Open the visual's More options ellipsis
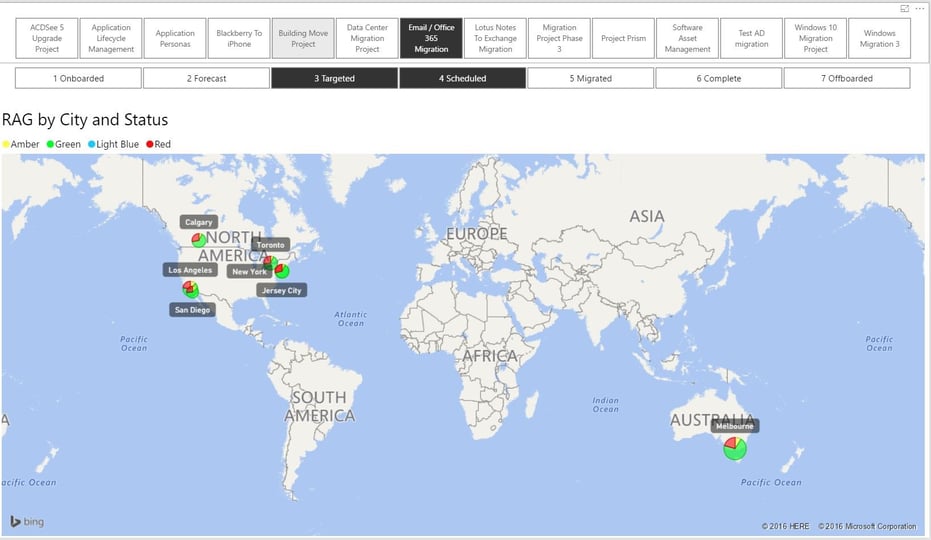The height and width of the screenshot is (540, 931). point(920,8)
